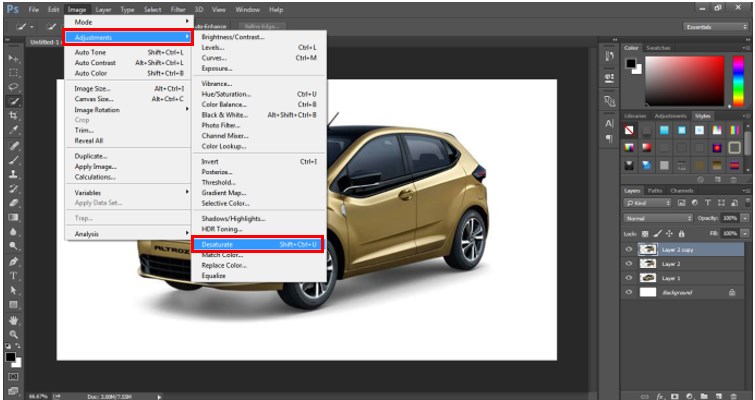Hide the Background layer
The height and width of the screenshot is (400, 755).
[629, 292]
